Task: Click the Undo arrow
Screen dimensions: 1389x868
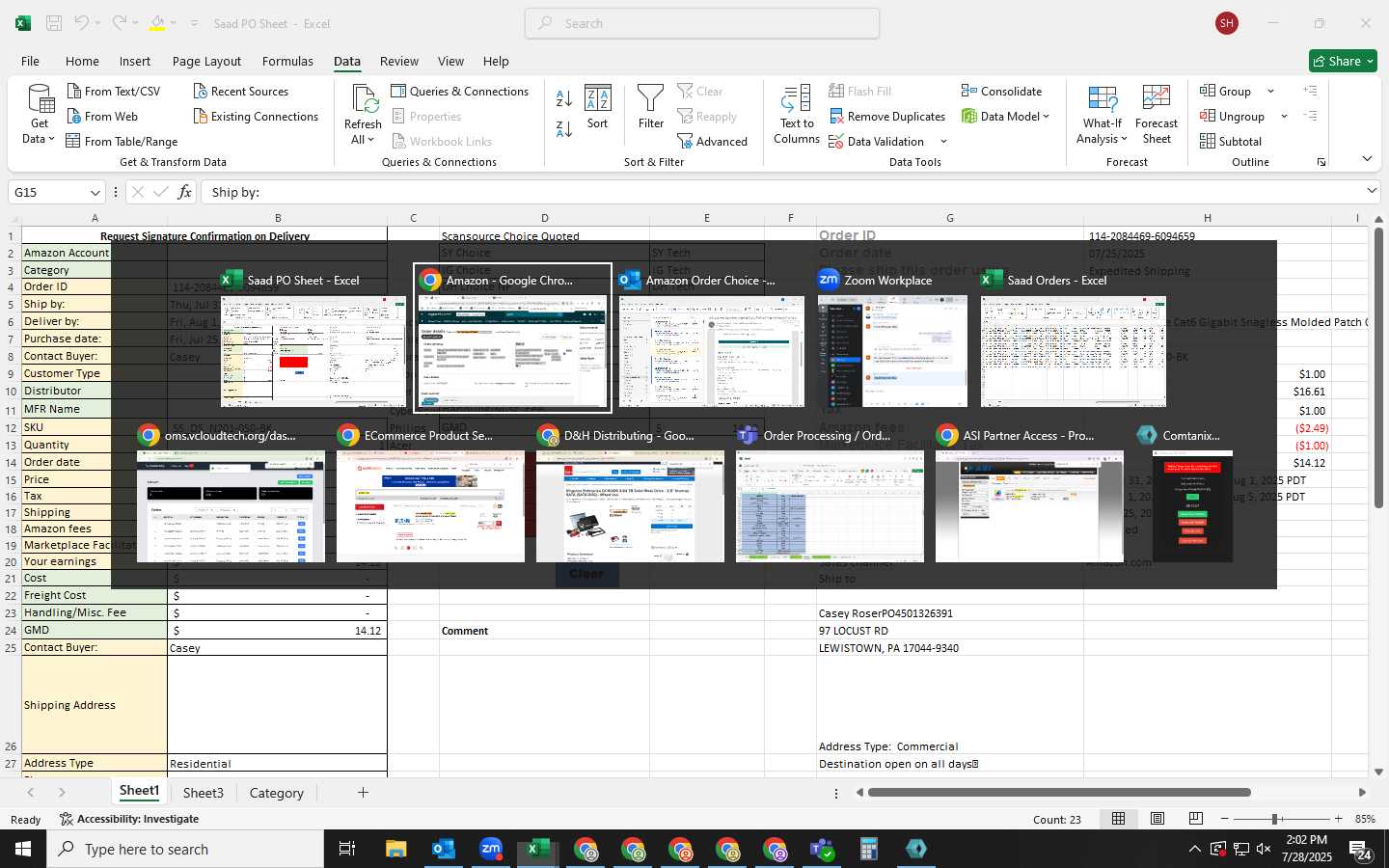Action: pos(82,23)
